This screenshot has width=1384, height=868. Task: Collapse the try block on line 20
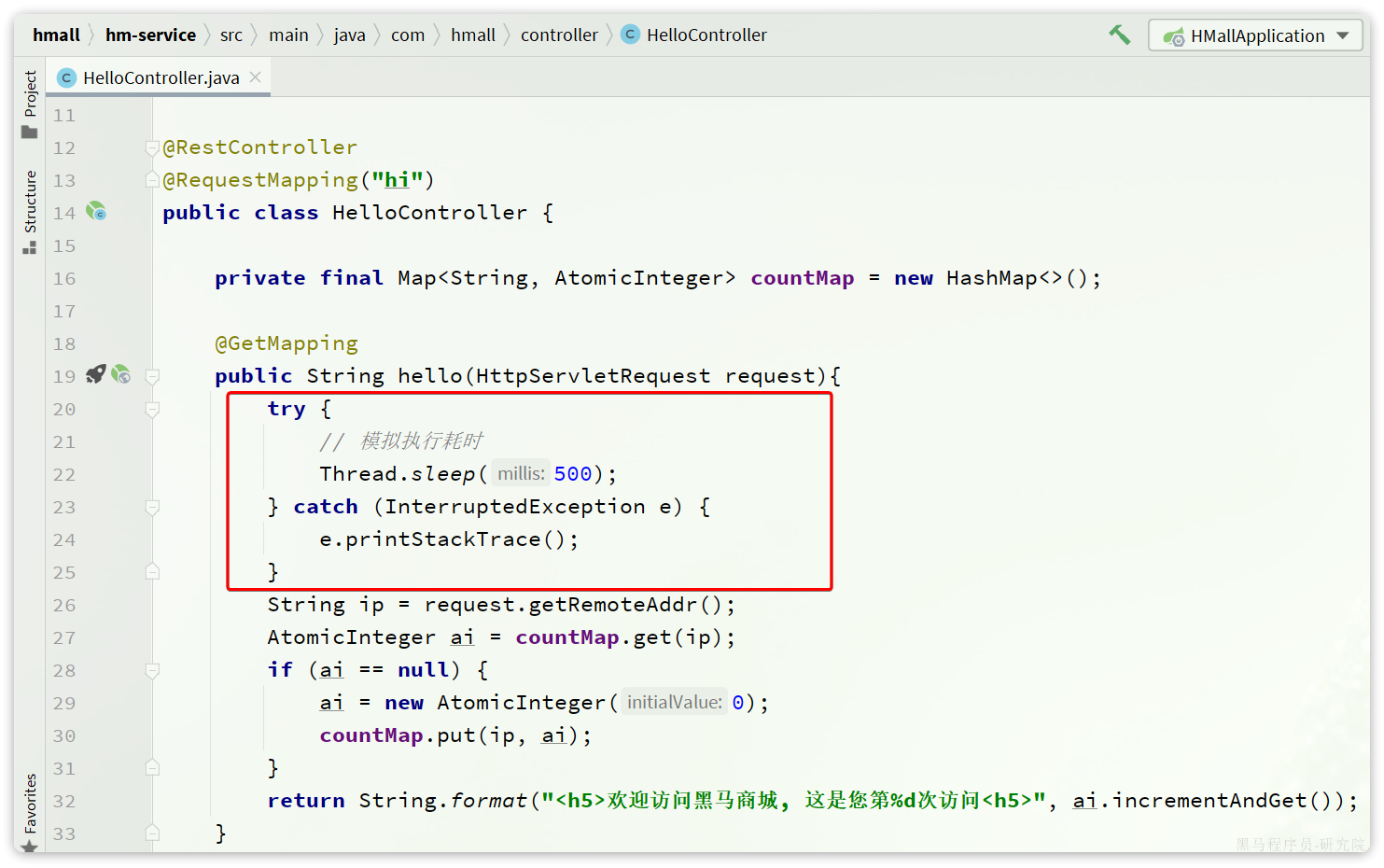point(152,409)
